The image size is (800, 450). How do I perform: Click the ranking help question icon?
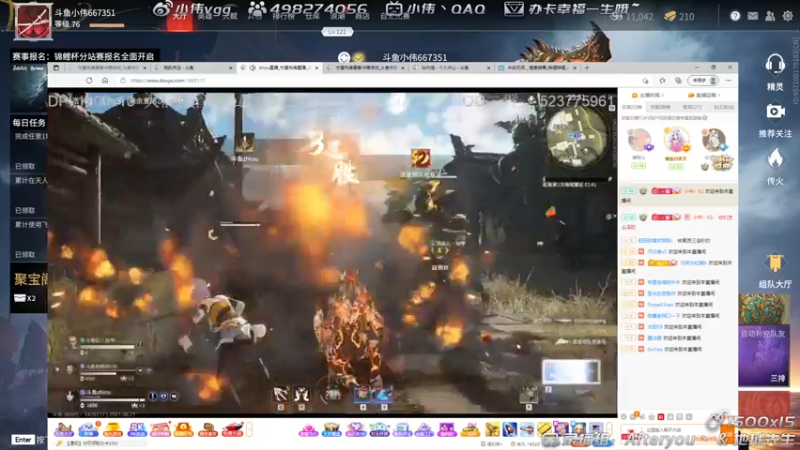coord(705,118)
